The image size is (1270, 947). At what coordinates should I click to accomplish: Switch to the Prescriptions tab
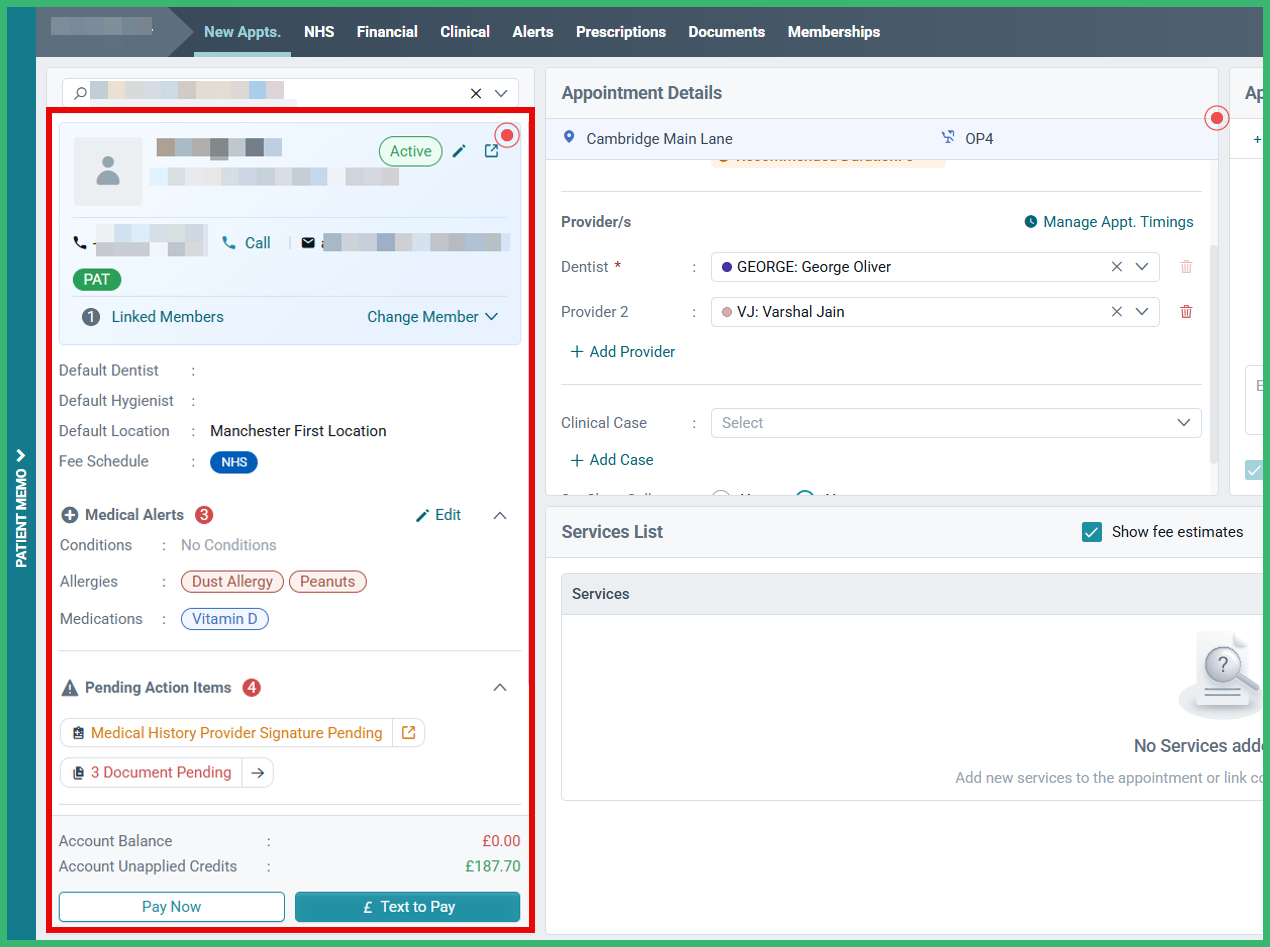[621, 31]
